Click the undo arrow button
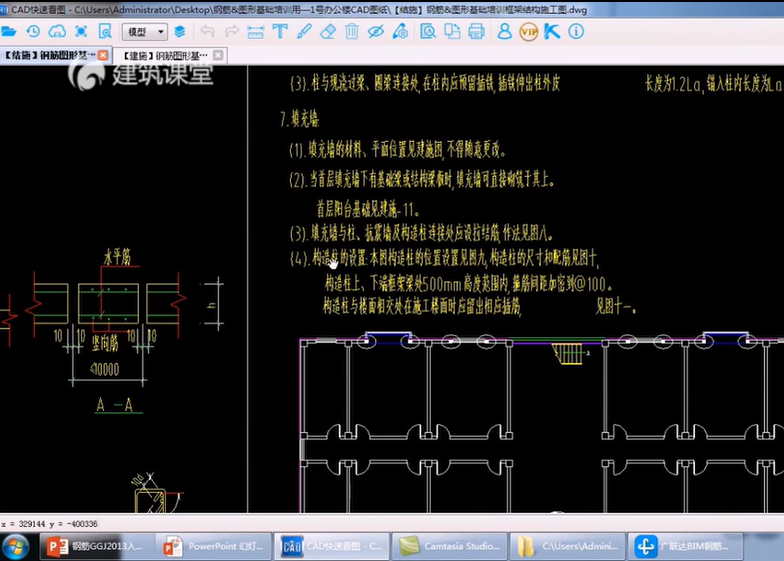Viewport: 784px width, 561px height. pyautogui.click(x=207, y=32)
